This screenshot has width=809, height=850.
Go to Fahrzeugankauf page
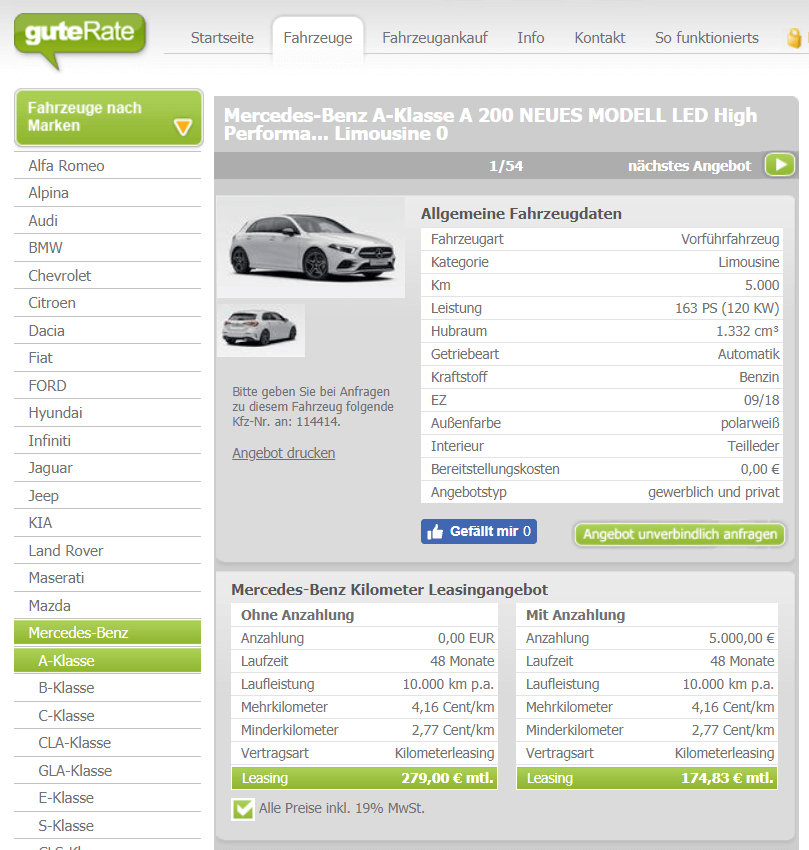click(435, 38)
